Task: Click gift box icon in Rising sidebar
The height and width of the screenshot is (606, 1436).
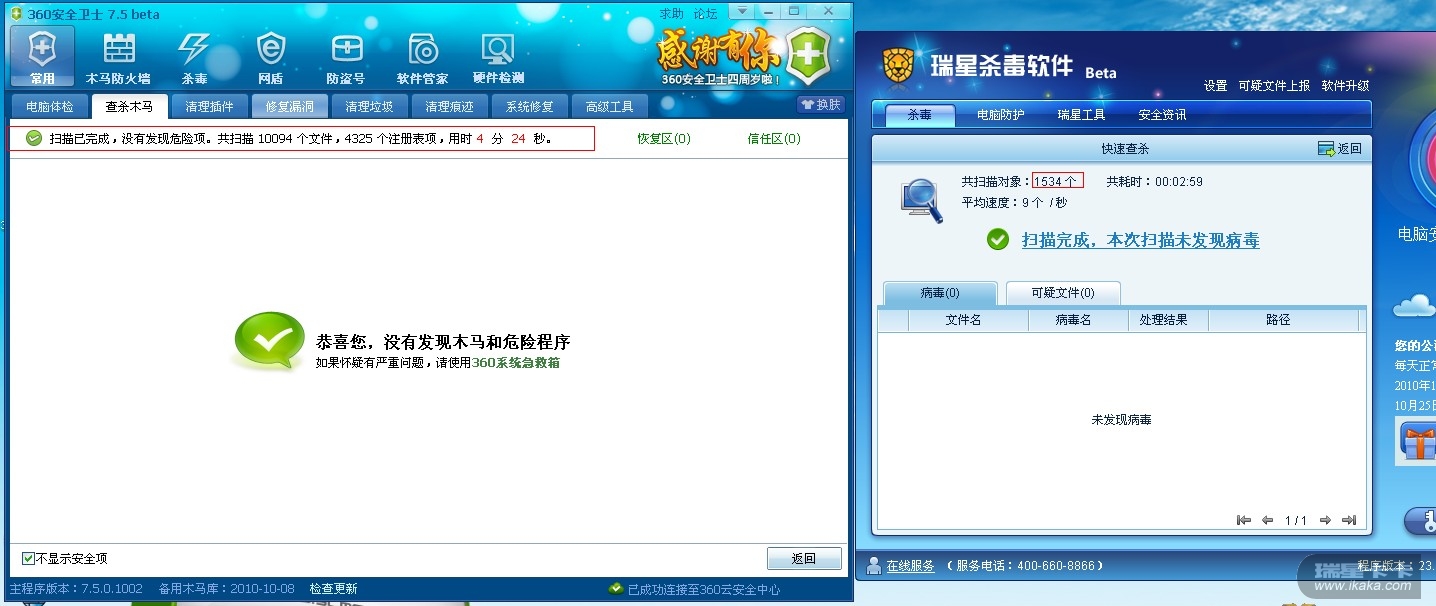Action: pos(1417,440)
